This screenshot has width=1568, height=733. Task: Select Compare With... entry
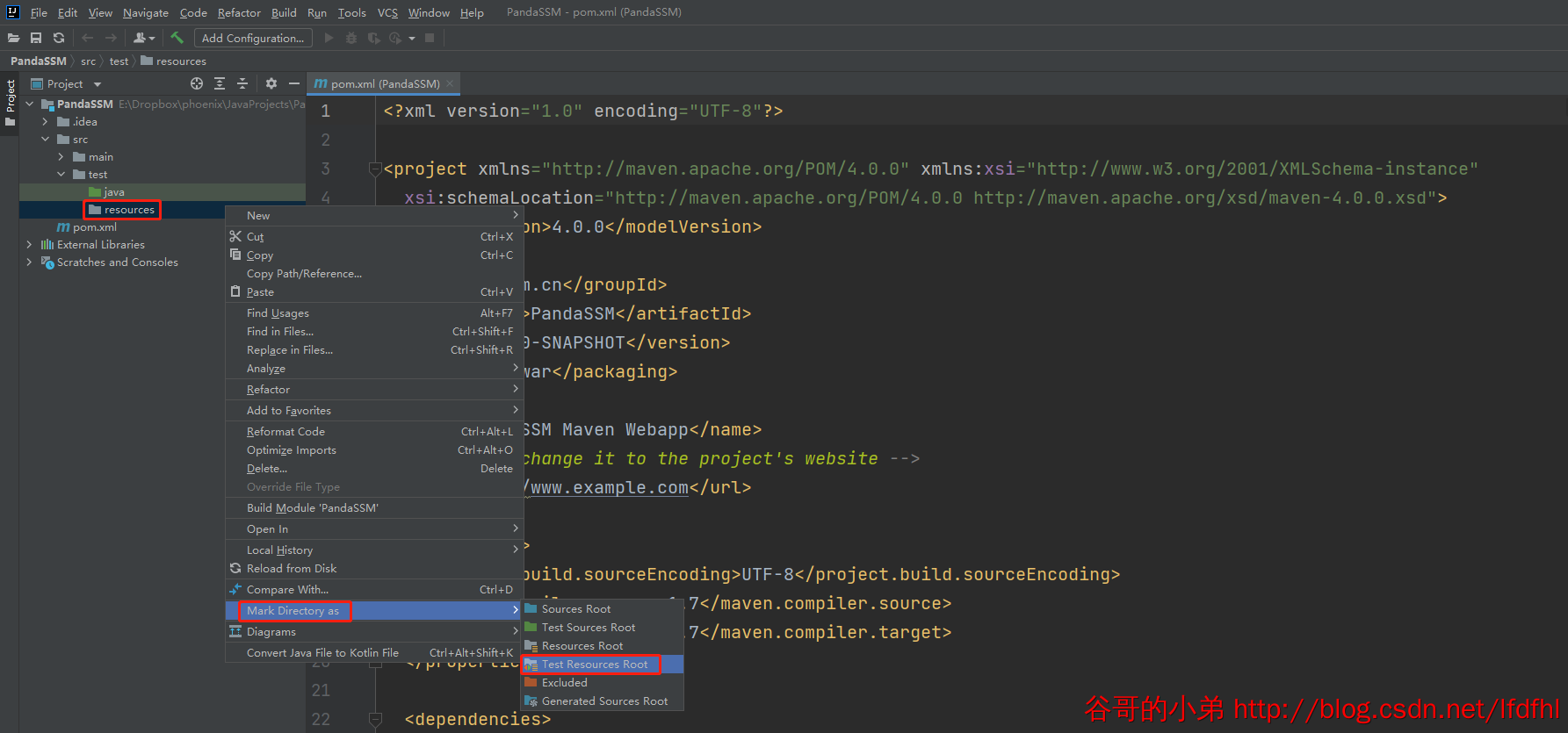[374, 589]
